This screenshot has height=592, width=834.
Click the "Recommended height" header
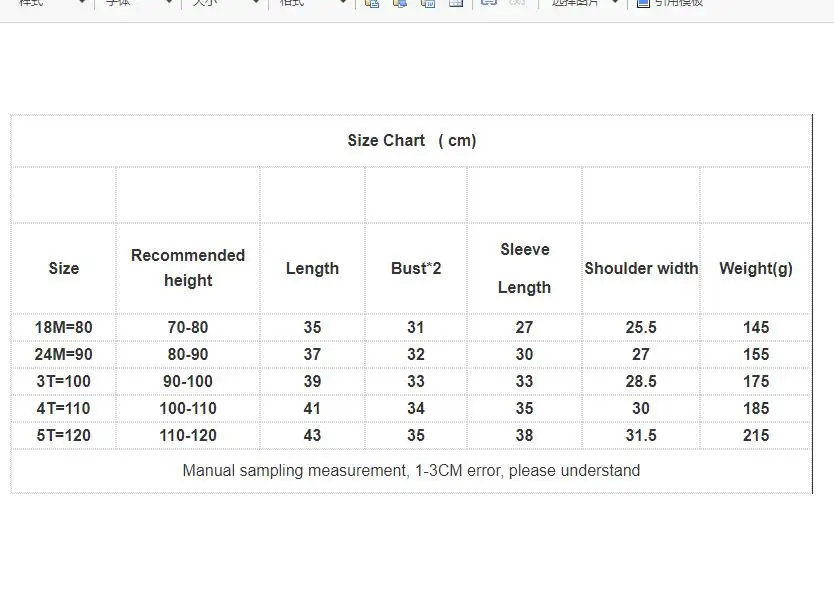(x=188, y=268)
